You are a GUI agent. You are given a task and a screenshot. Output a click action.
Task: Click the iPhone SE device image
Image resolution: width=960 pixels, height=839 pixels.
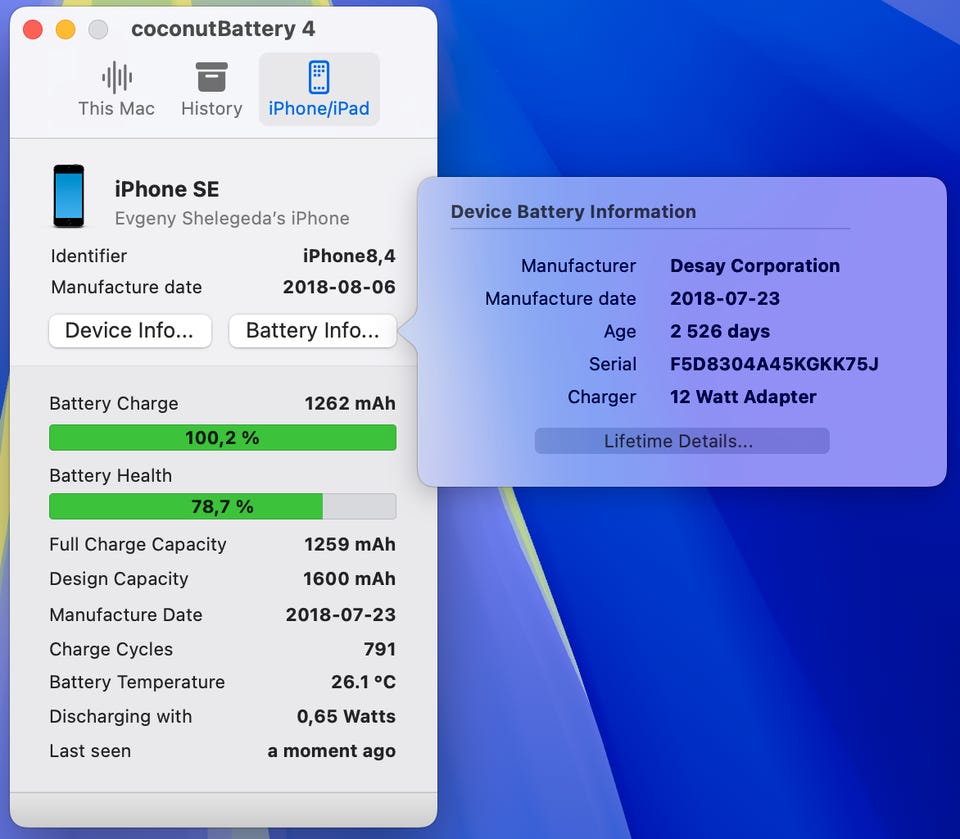click(69, 196)
